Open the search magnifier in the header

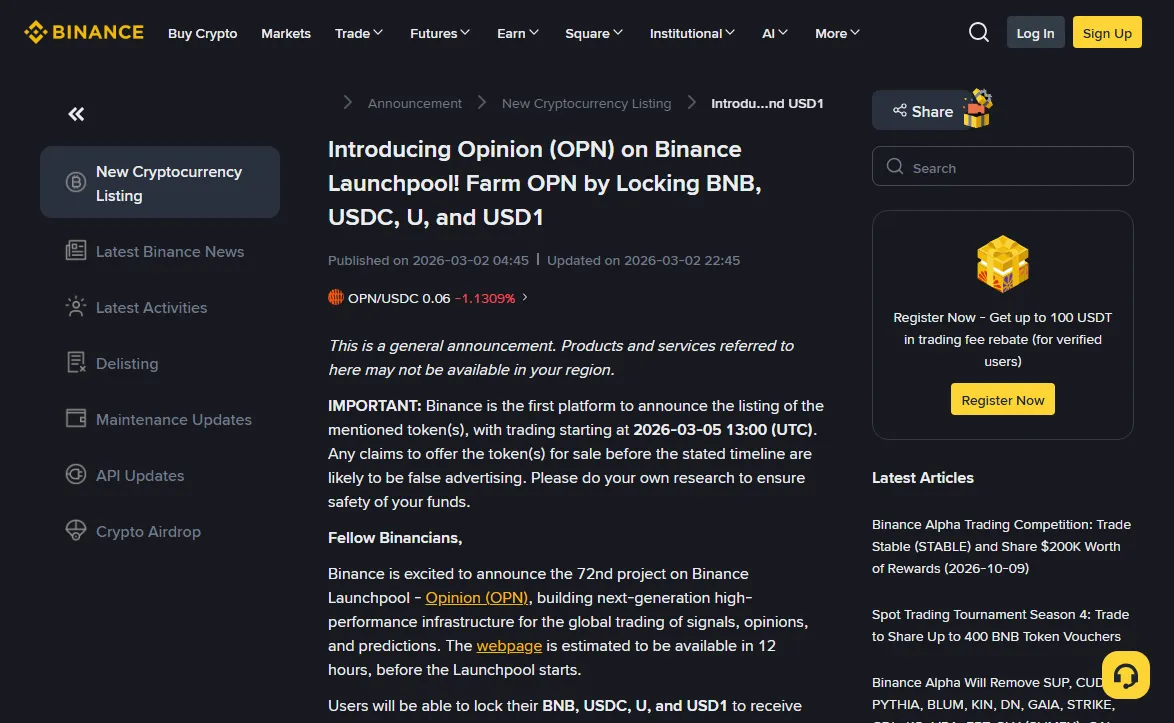click(x=979, y=32)
